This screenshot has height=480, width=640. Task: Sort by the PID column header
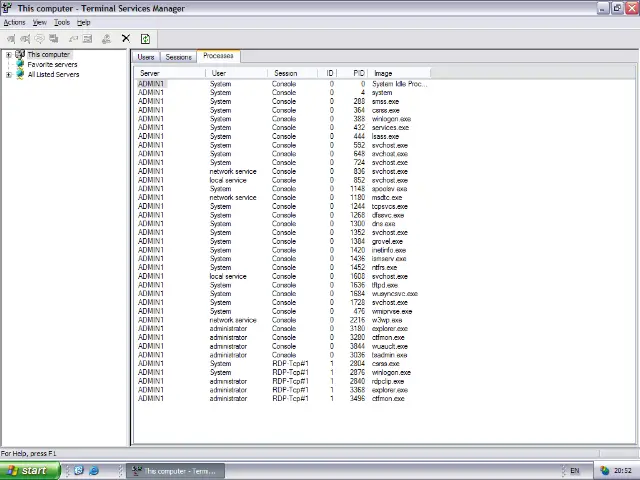click(x=352, y=73)
